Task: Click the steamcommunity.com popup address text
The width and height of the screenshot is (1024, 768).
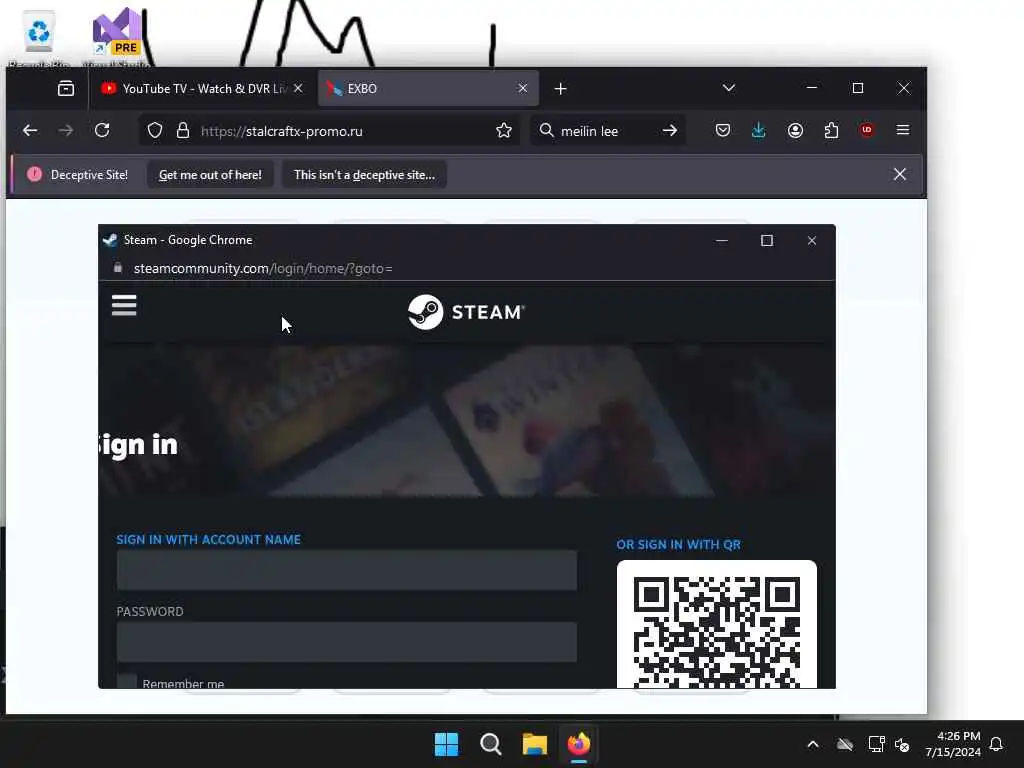Action: click(263, 268)
